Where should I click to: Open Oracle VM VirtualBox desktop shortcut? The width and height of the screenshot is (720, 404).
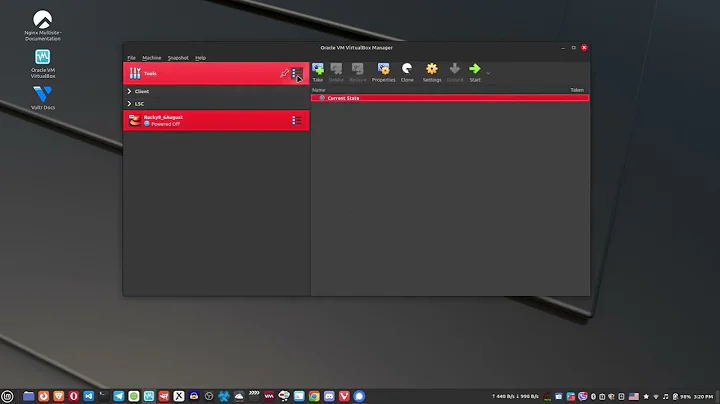[43, 63]
